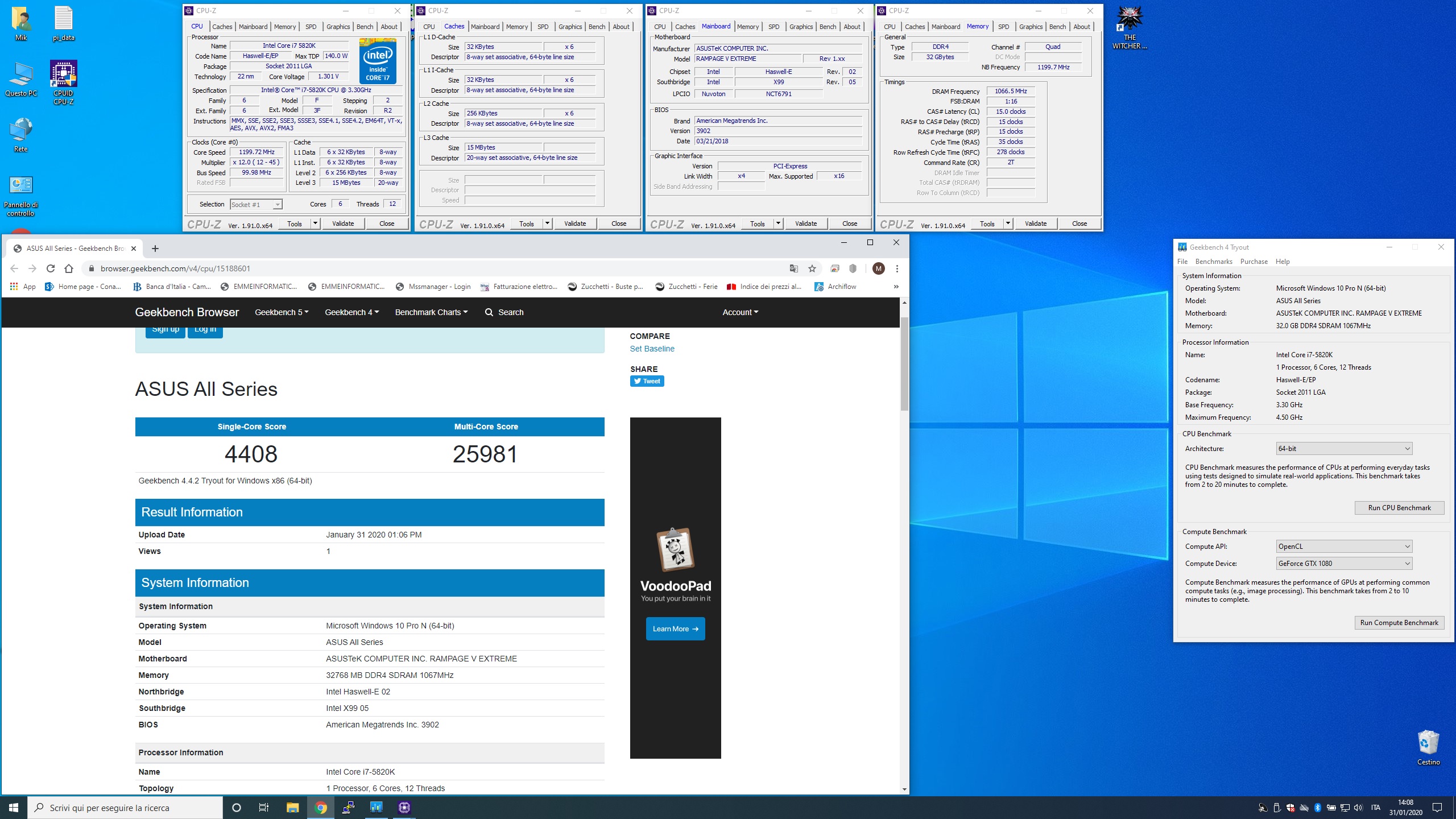This screenshot has height=819, width=1456.
Task: Click the ITA language indicator in tray
Action: coord(1375,808)
